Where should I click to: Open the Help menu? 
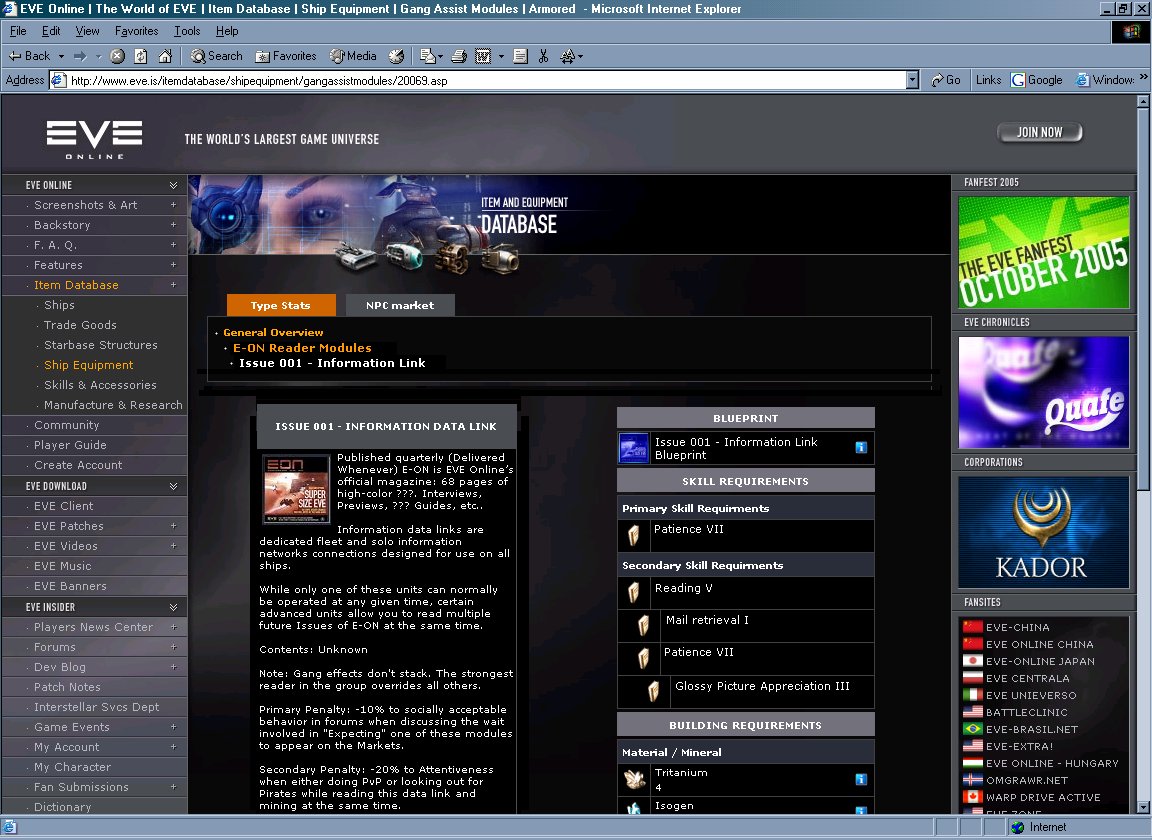click(227, 31)
